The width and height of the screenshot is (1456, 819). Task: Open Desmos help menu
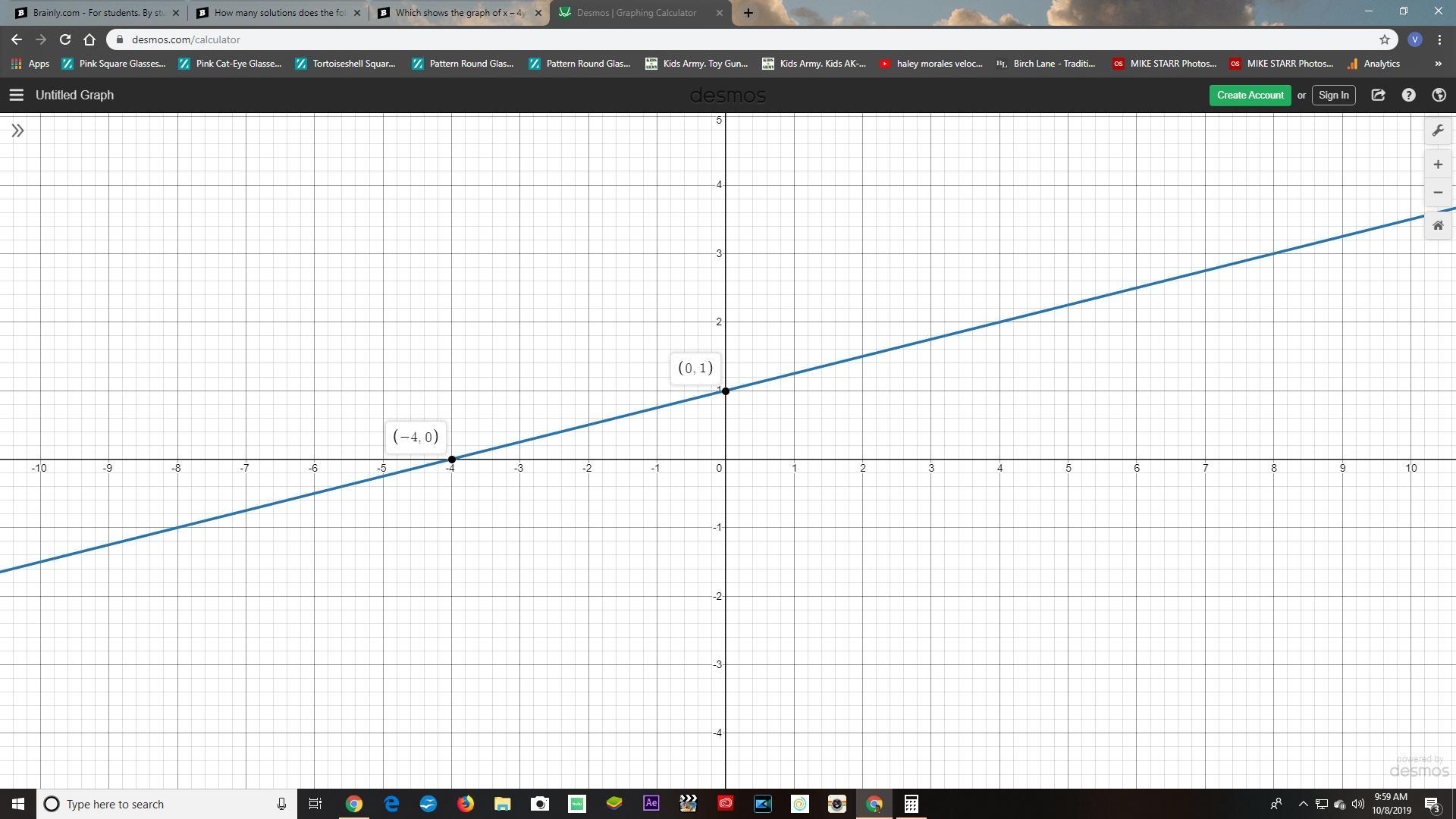(x=1408, y=95)
